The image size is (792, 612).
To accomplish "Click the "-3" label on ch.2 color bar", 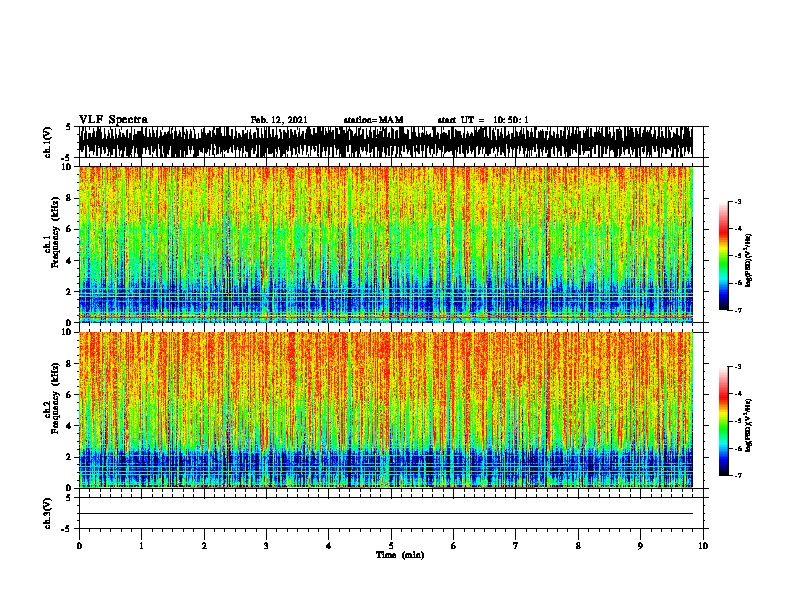I will [x=737, y=367].
